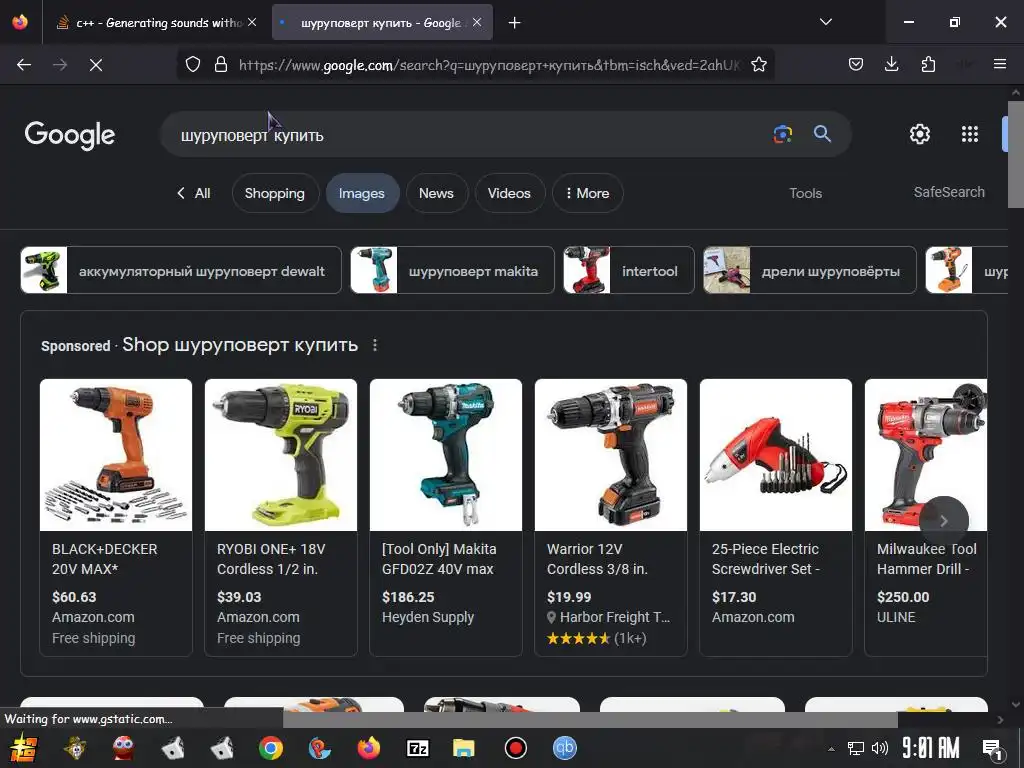Open the red record app in taskbar
This screenshot has width=1024, height=768.
[515, 748]
